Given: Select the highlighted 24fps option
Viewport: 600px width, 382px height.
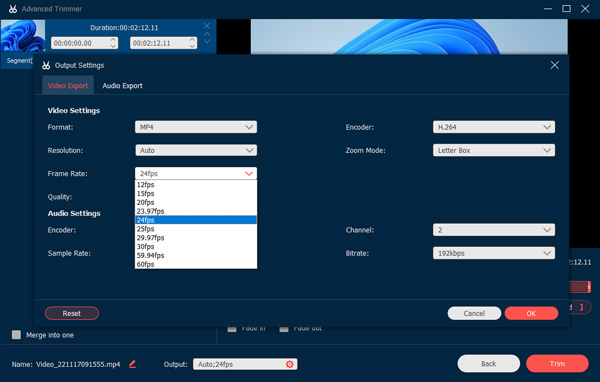Looking at the screenshot, I should pyautogui.click(x=196, y=220).
